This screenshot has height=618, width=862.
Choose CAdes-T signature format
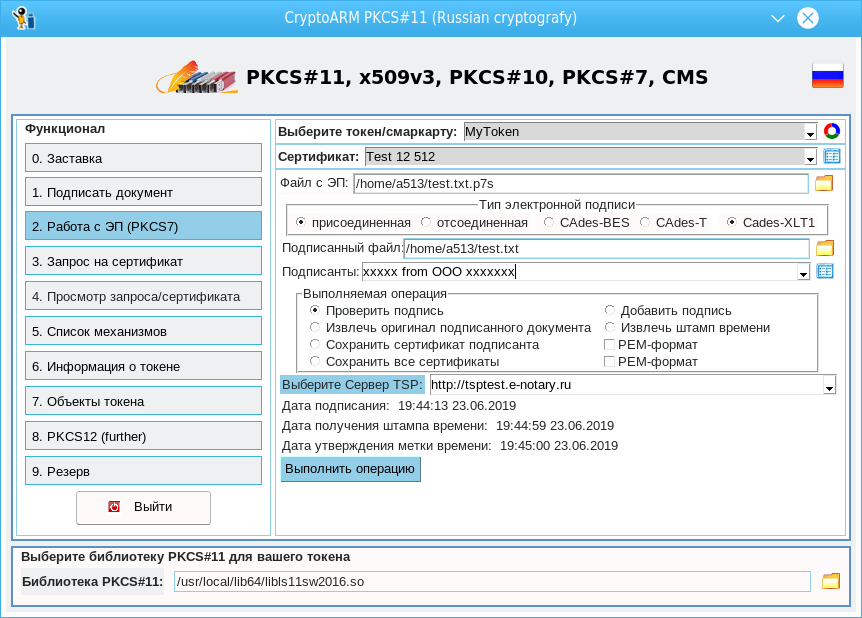pyautogui.click(x=644, y=222)
